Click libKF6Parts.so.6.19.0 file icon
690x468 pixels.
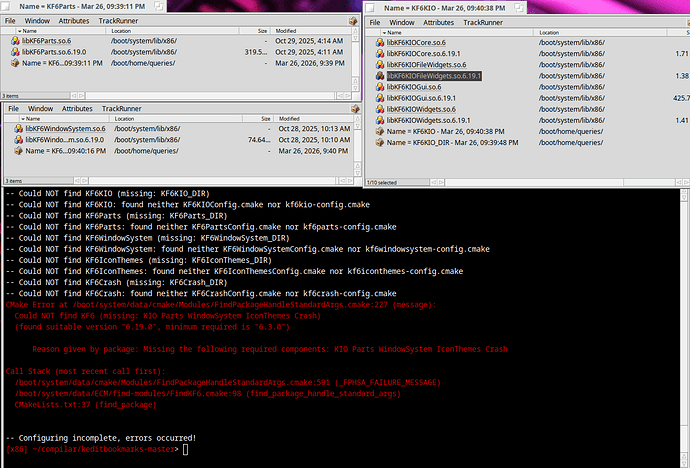coord(15,52)
